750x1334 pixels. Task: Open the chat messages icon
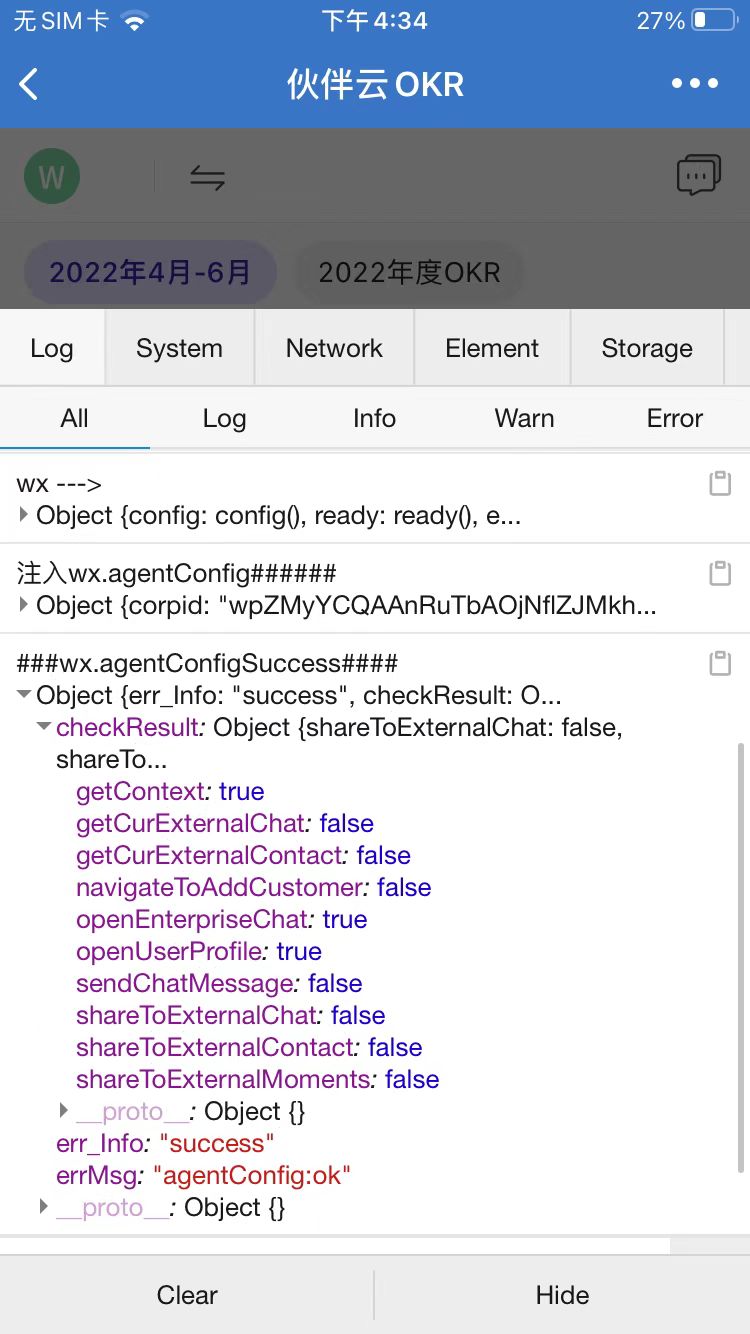click(x=698, y=176)
